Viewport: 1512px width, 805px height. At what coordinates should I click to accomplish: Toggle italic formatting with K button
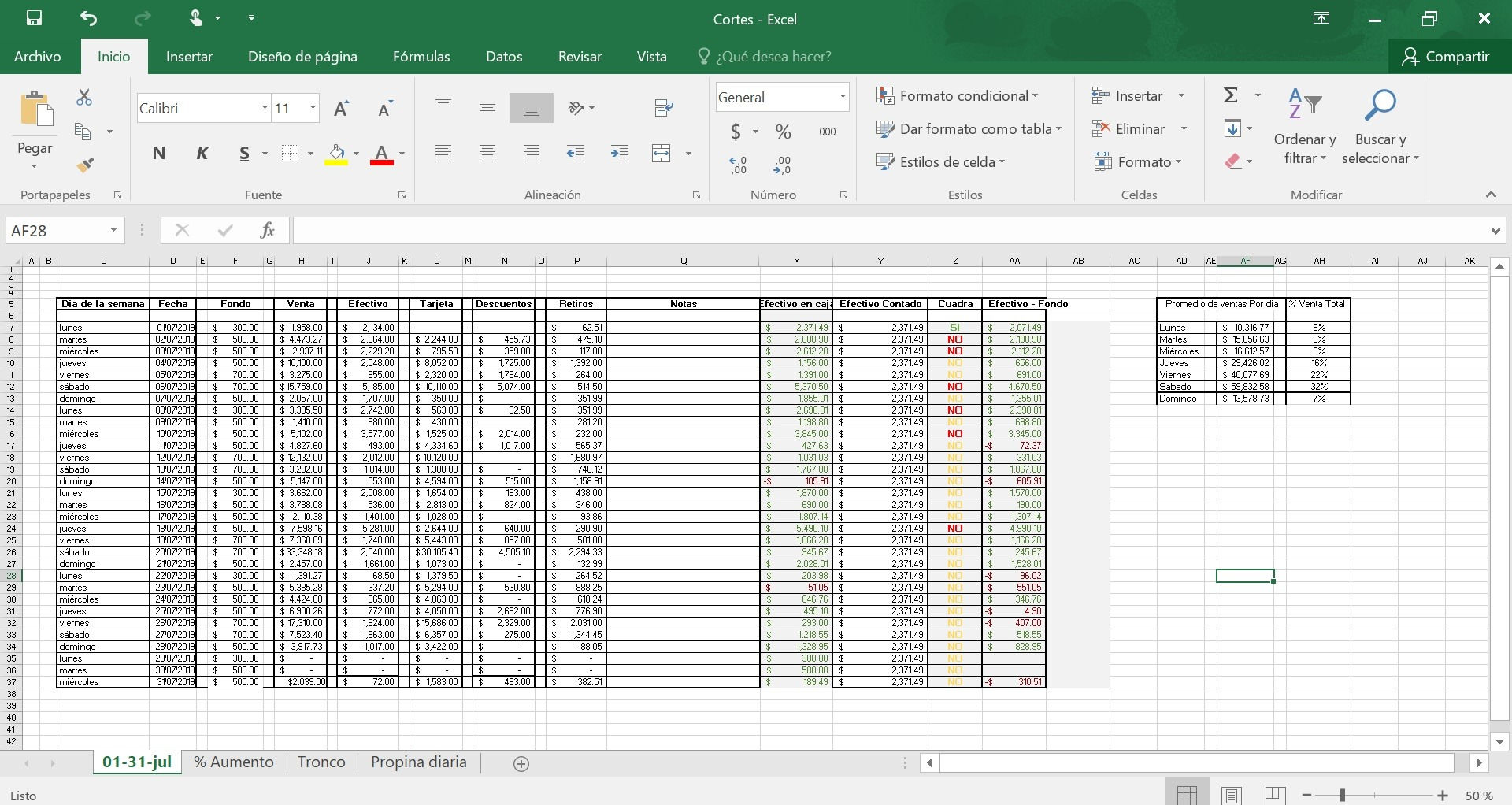coord(202,154)
